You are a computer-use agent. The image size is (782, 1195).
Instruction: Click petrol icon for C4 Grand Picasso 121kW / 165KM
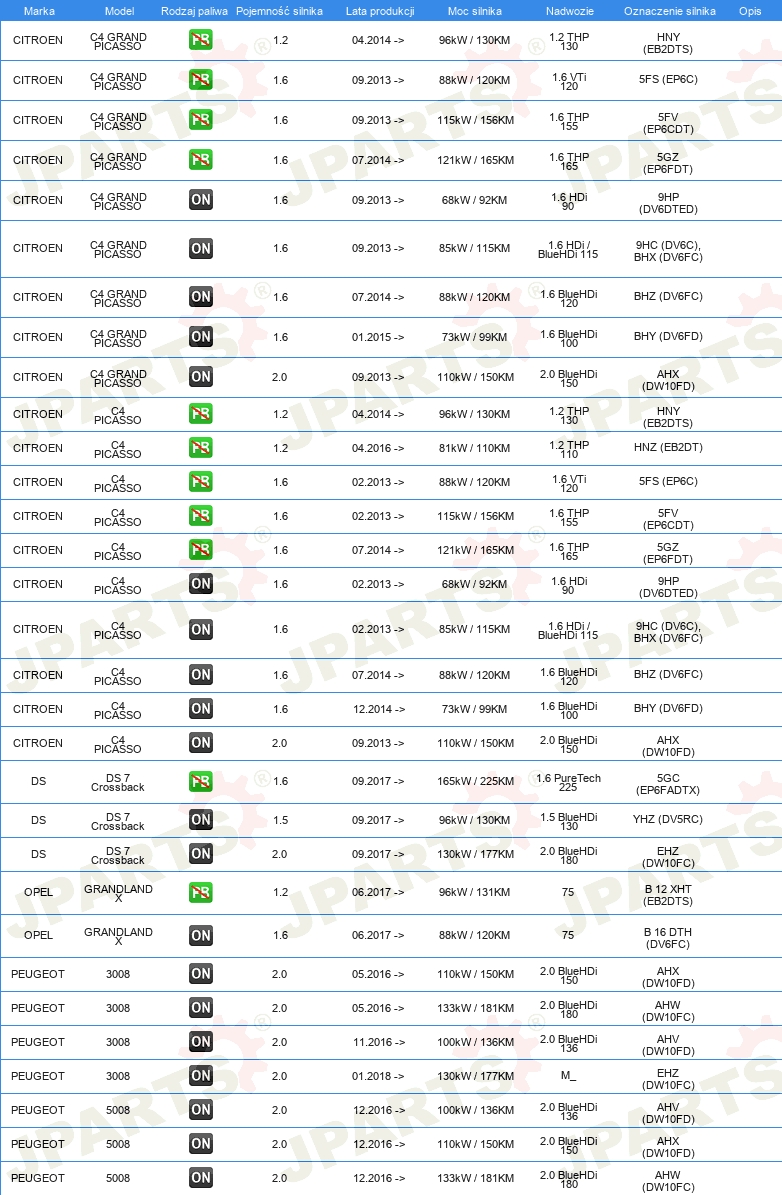click(200, 160)
